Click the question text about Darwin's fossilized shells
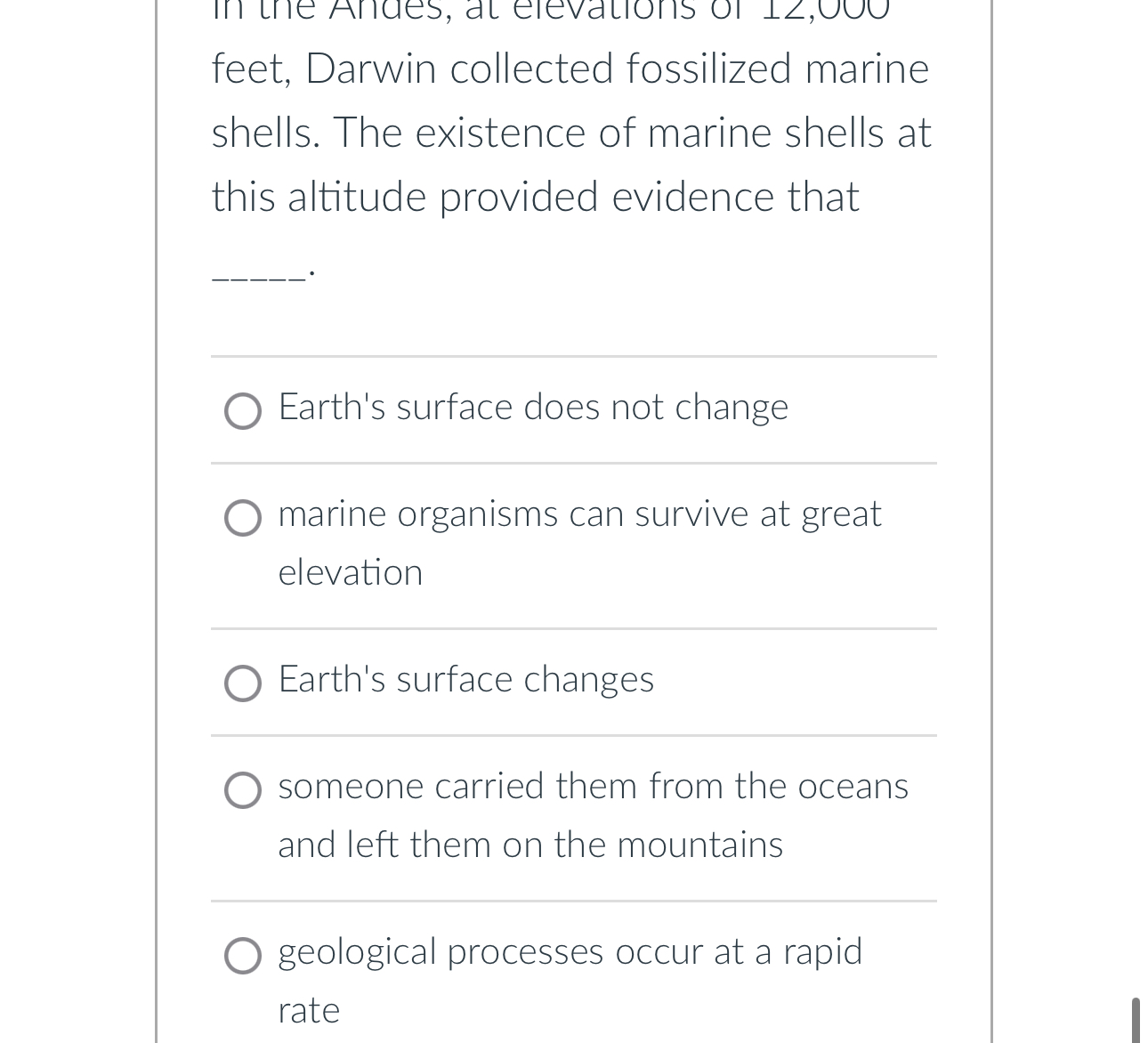This screenshot has height=1043, width=1148. 570,133
